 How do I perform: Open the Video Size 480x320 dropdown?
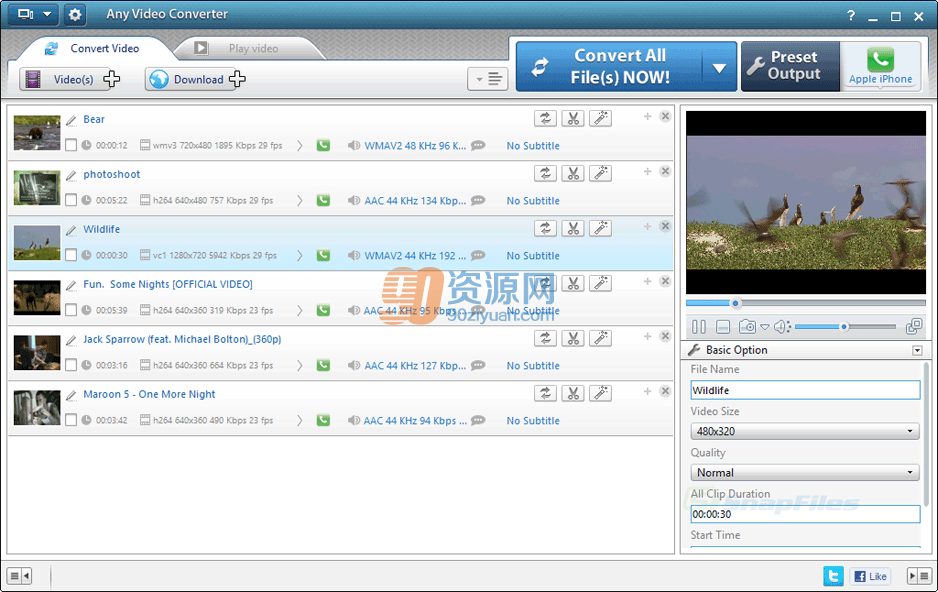[x=805, y=431]
